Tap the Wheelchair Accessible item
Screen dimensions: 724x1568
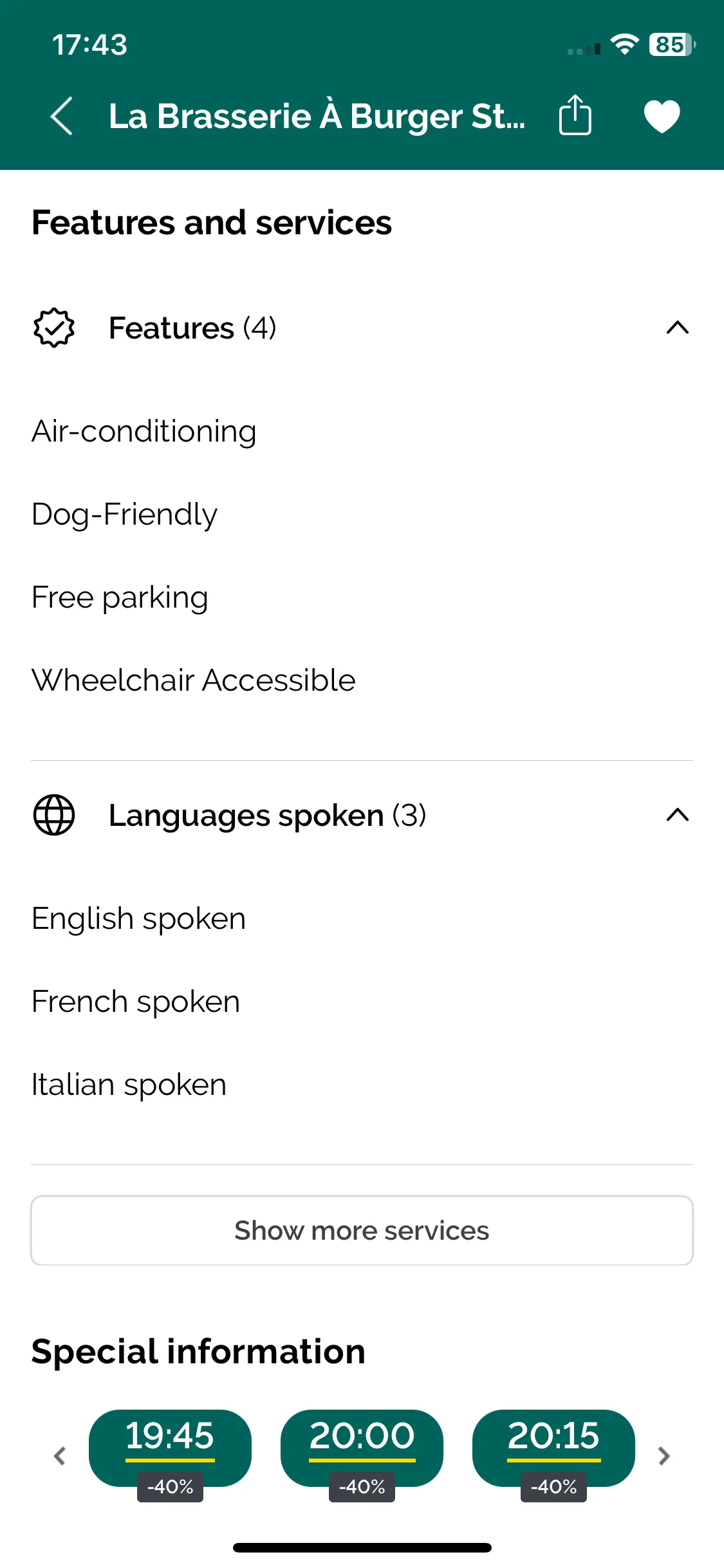tap(193, 680)
